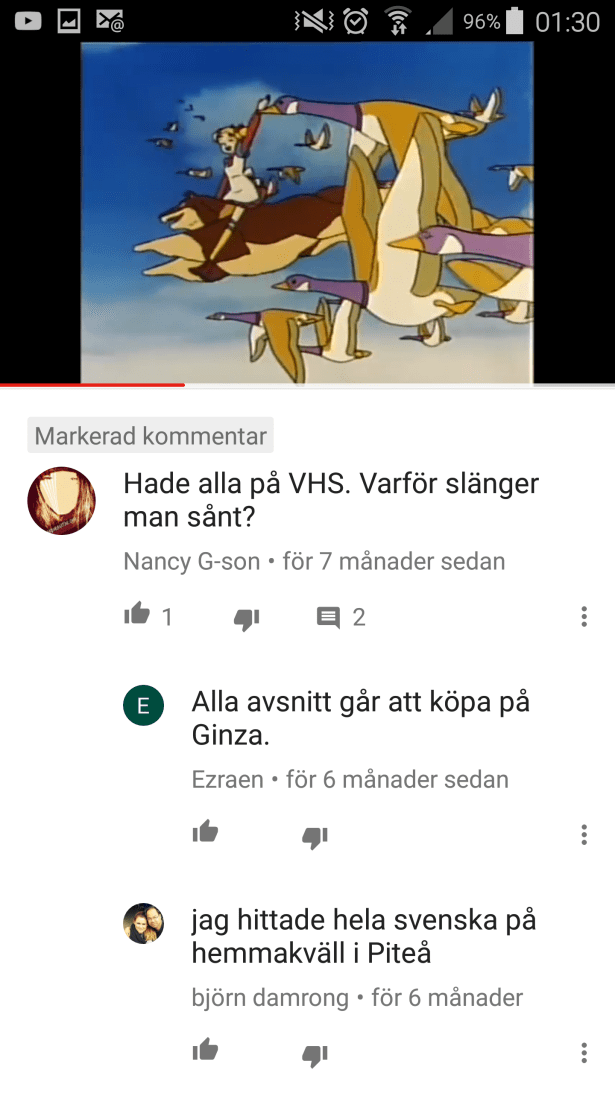Seek on the red video progress bar

point(308,384)
